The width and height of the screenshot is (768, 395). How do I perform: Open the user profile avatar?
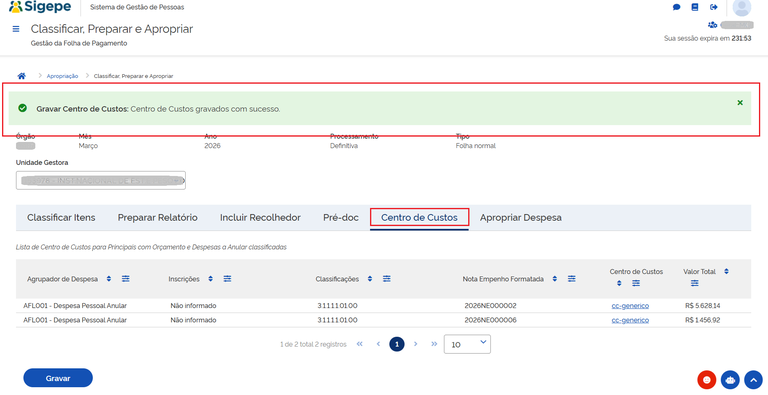742,7
